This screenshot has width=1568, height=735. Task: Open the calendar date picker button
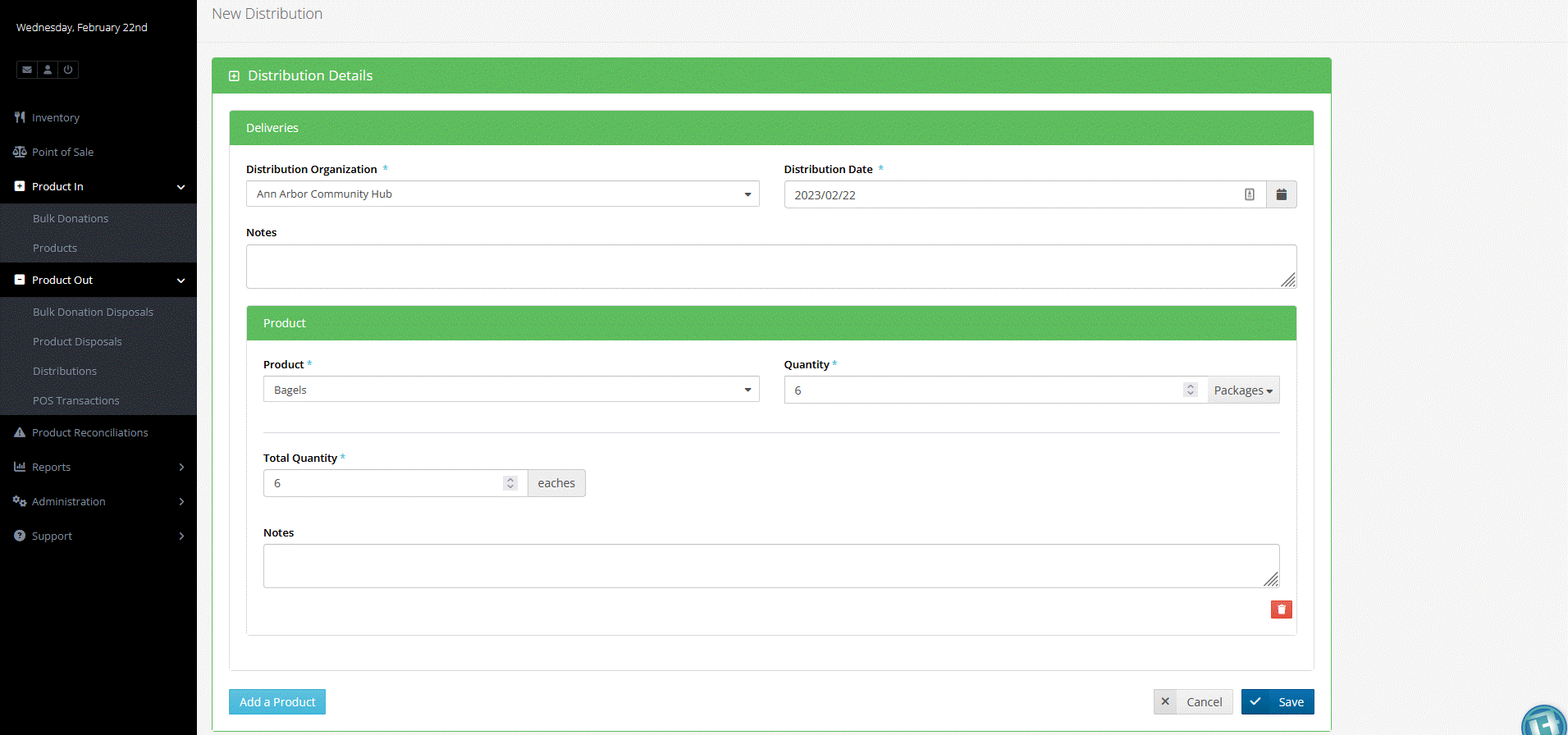[x=1282, y=194]
